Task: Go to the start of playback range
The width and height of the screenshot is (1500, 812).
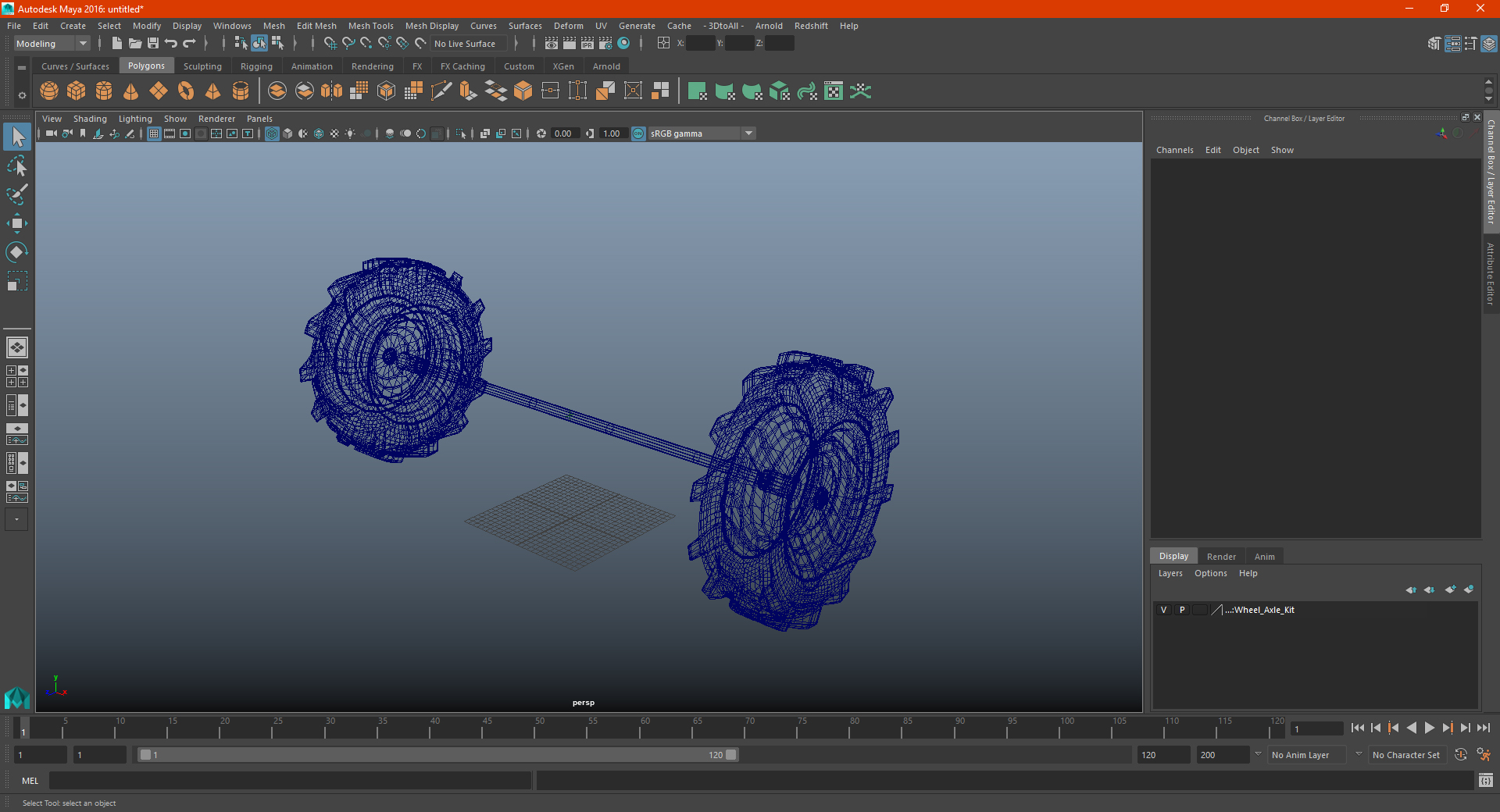Action: [1358, 728]
